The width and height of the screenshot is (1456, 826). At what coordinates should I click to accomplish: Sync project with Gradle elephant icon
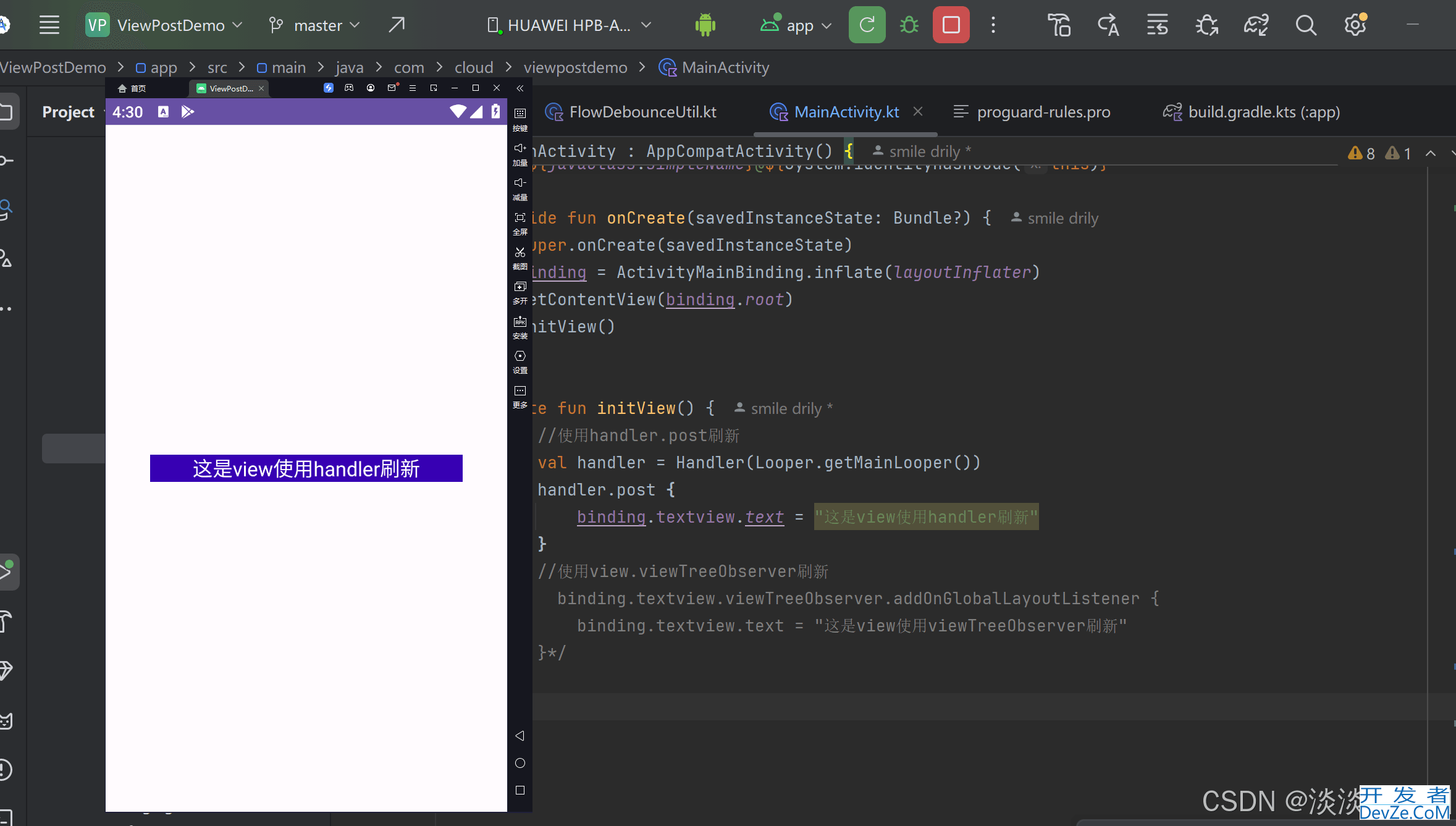coord(1256,25)
